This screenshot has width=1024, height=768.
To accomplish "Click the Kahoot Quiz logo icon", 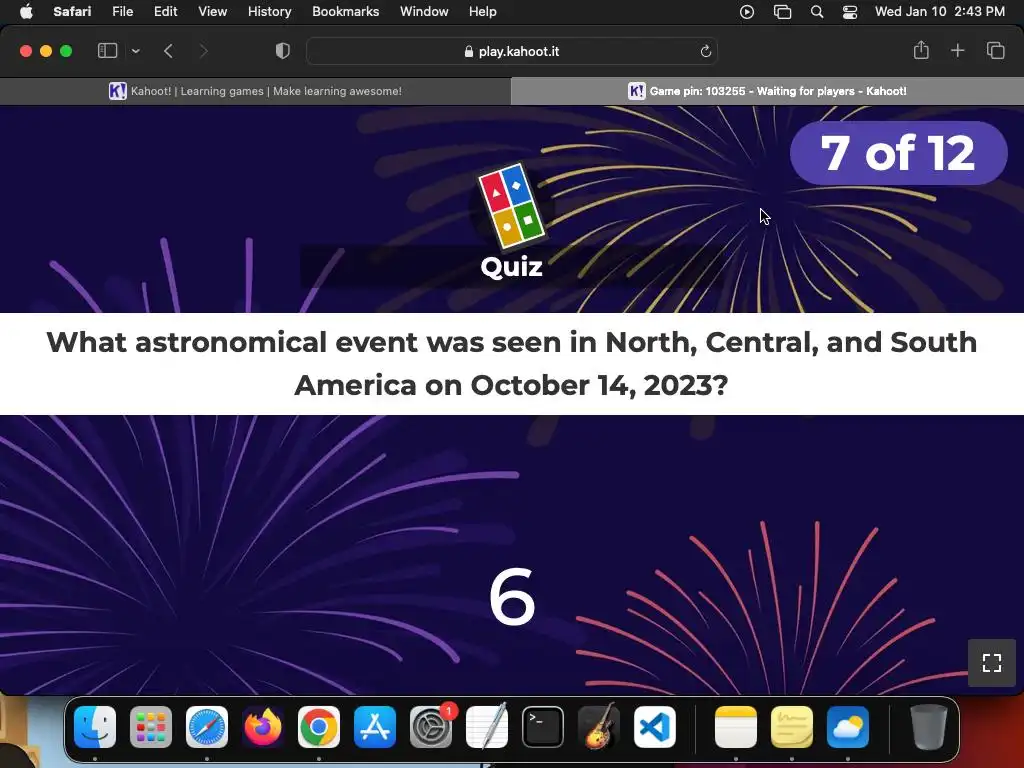I will [x=511, y=206].
